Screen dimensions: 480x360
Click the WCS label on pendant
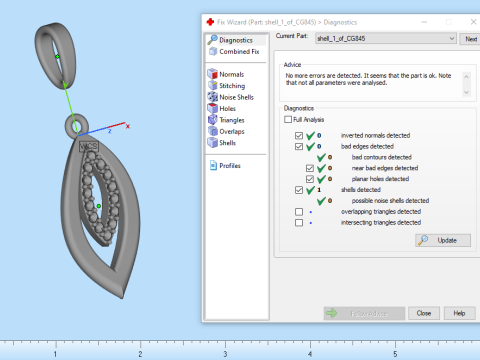pyautogui.click(x=89, y=146)
